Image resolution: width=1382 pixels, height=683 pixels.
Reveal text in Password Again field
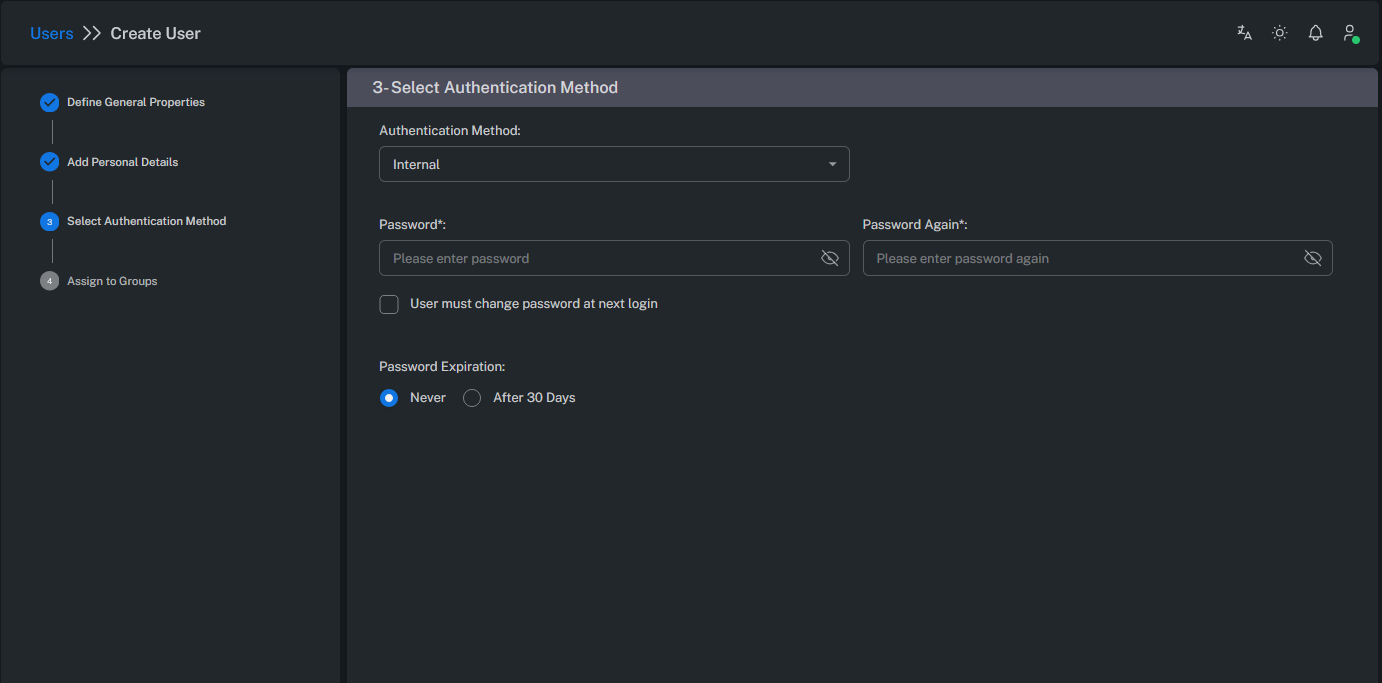tap(1313, 258)
